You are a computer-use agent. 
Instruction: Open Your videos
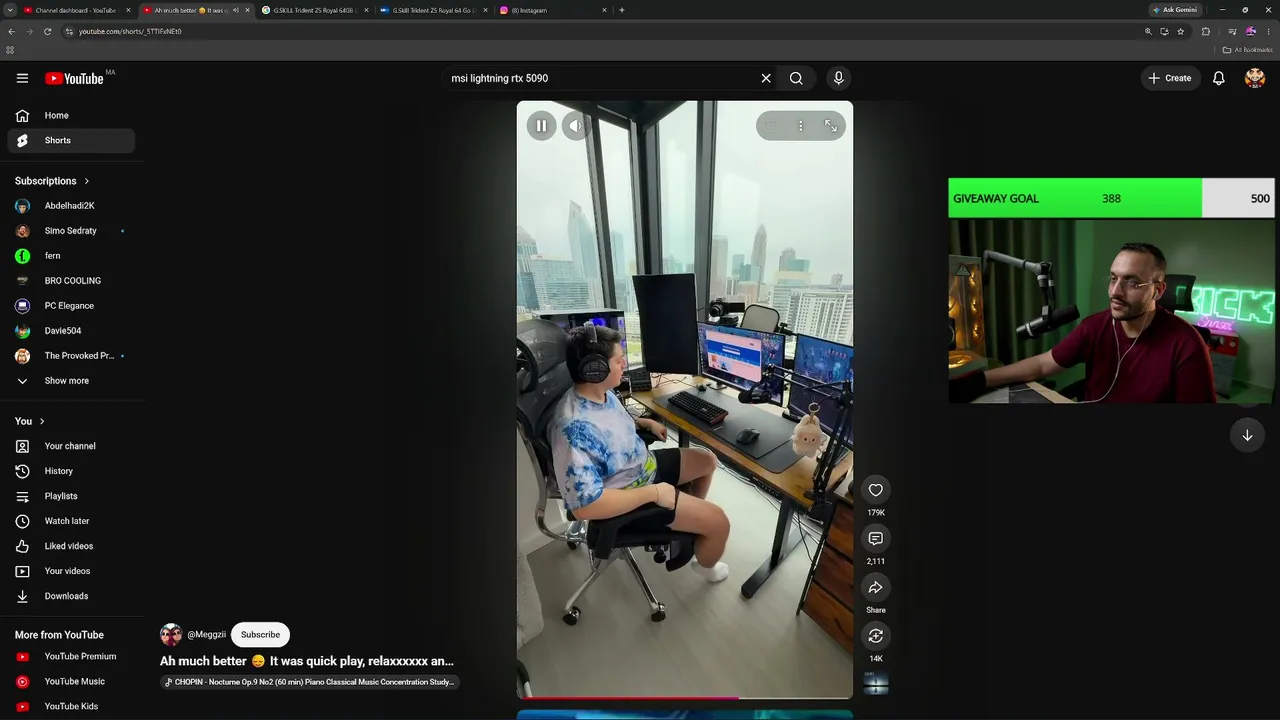tap(71, 571)
